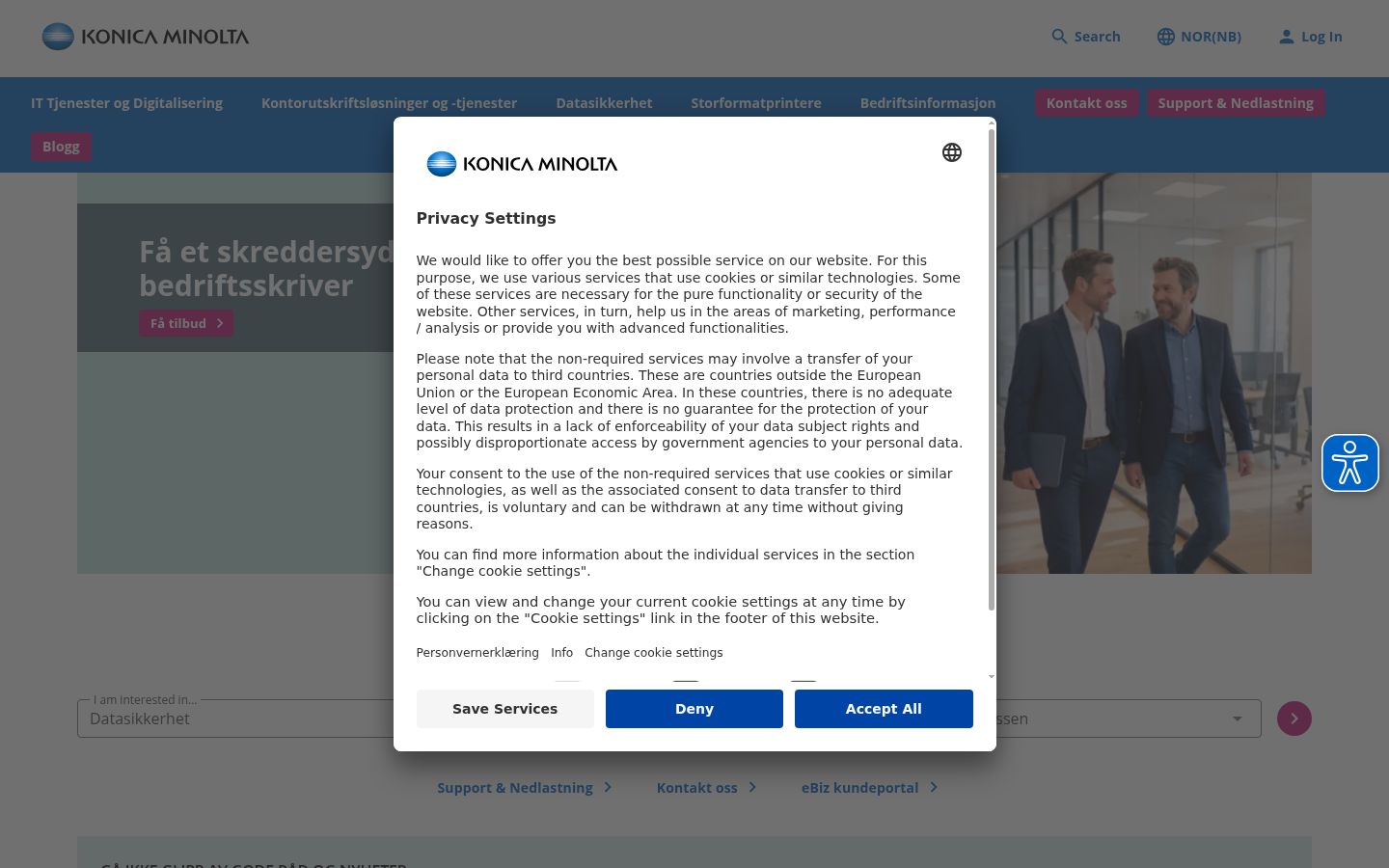Click the Få tilbud button
This screenshot has height=868, width=1389.
tap(186, 323)
